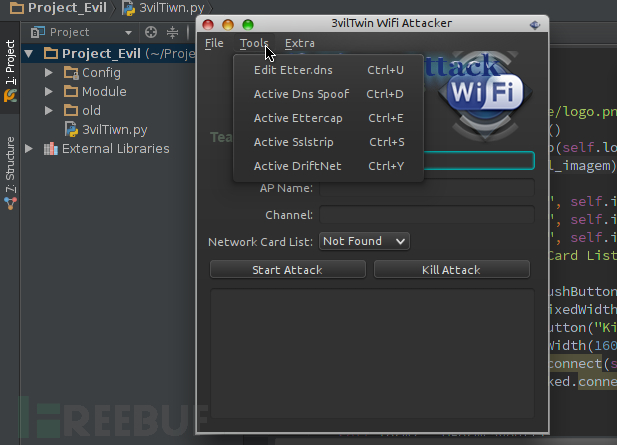This screenshot has height=445, width=617.
Task: Open the Network Card List dropdown
Action: tap(364, 241)
